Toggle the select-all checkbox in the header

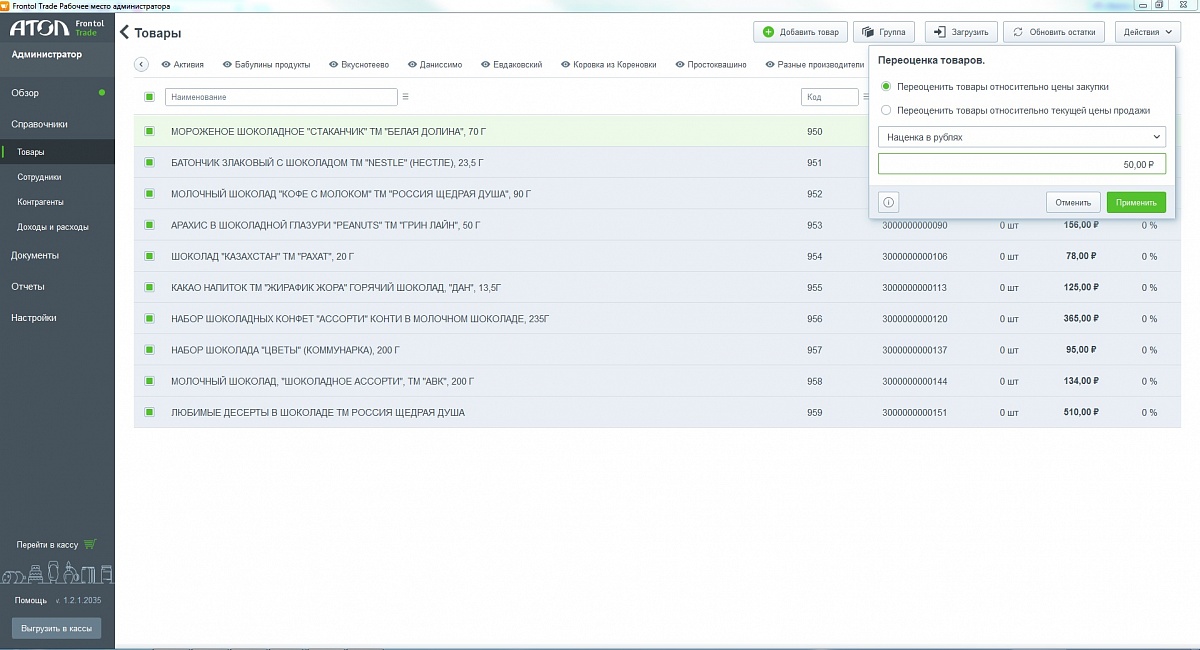click(x=149, y=97)
